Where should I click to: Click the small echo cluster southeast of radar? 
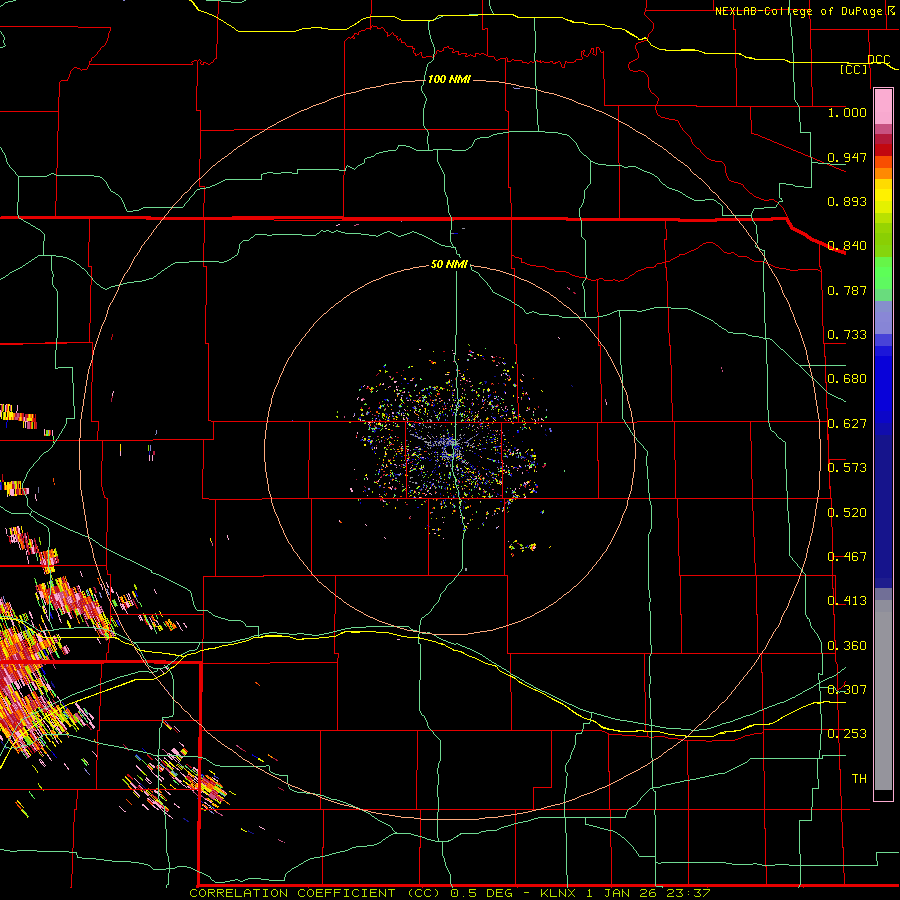pyautogui.click(x=523, y=546)
